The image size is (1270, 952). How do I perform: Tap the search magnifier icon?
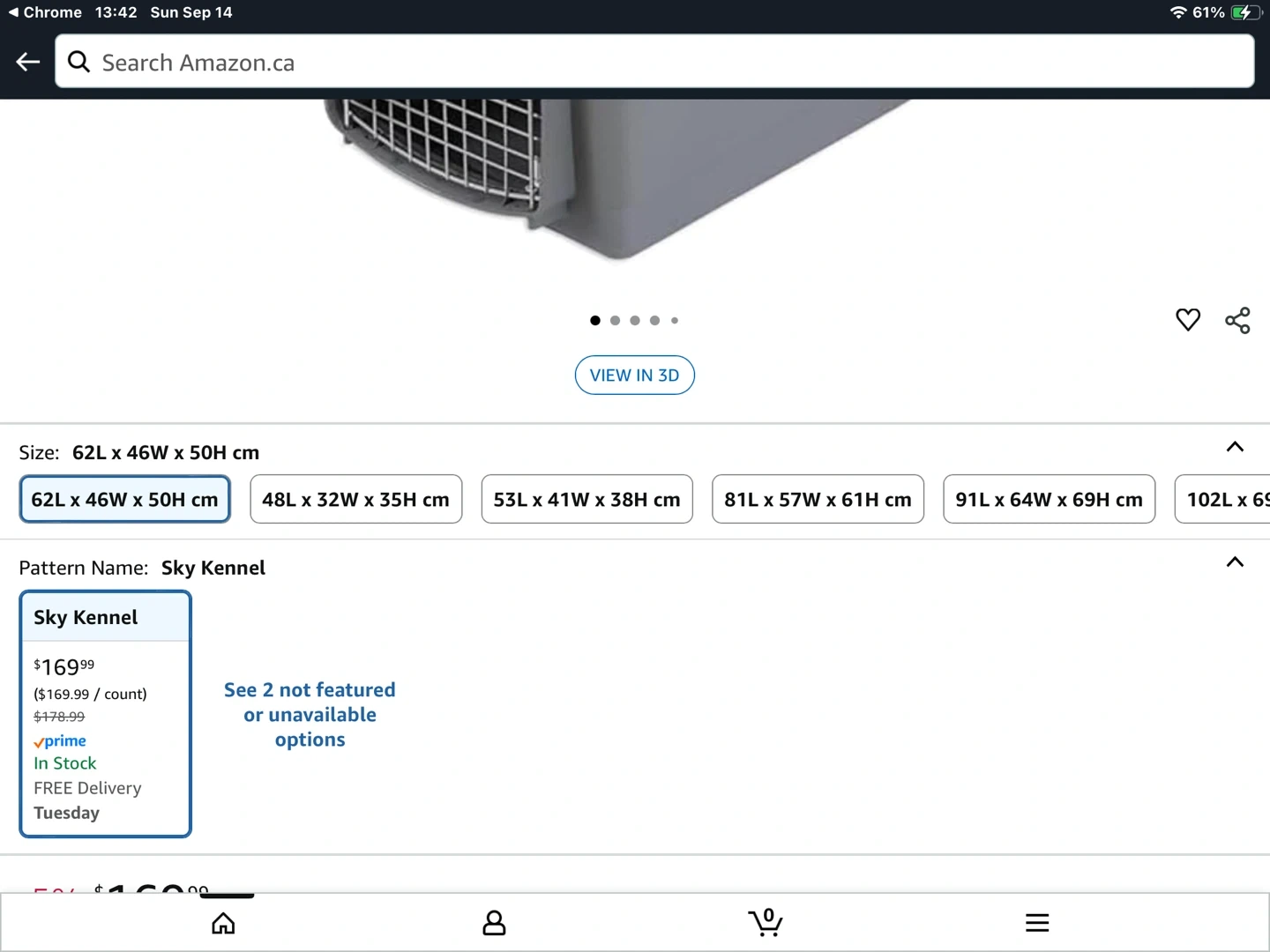pos(79,62)
